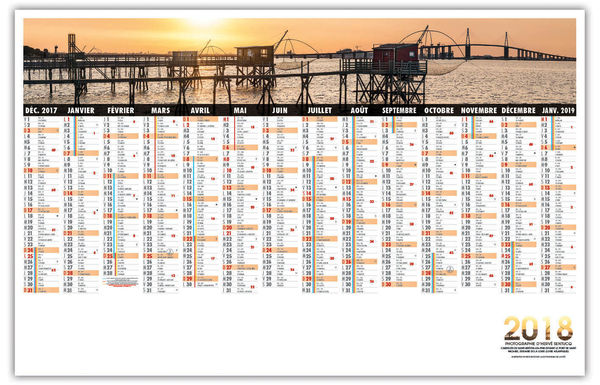Click the photographer credit line below 2018
This screenshot has height=385, width=600.
coord(538,344)
